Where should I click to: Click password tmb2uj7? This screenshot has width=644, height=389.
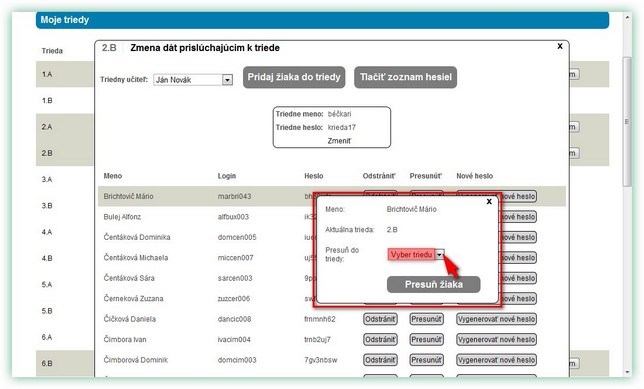(317, 340)
